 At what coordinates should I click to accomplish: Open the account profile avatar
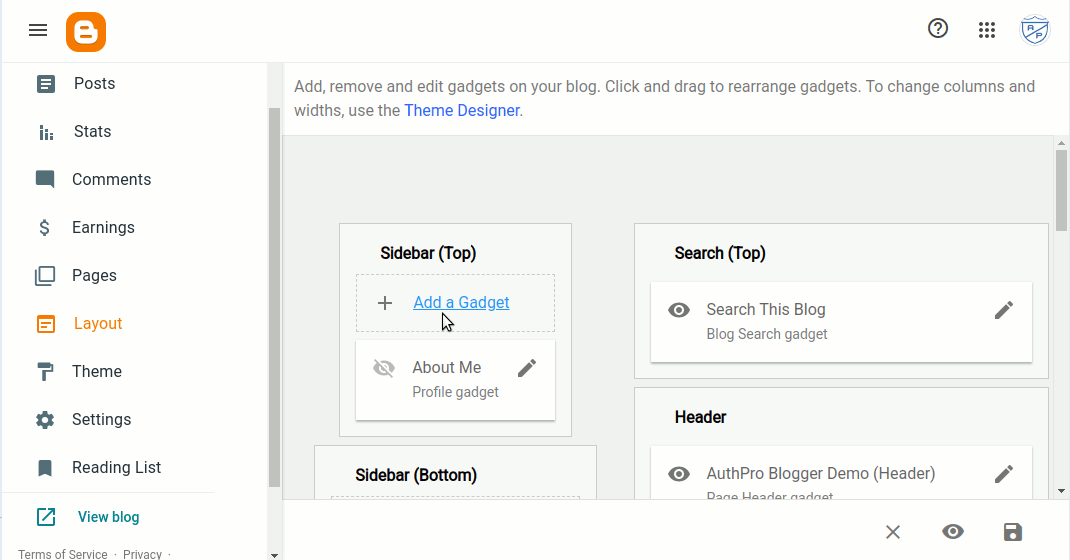click(1034, 30)
